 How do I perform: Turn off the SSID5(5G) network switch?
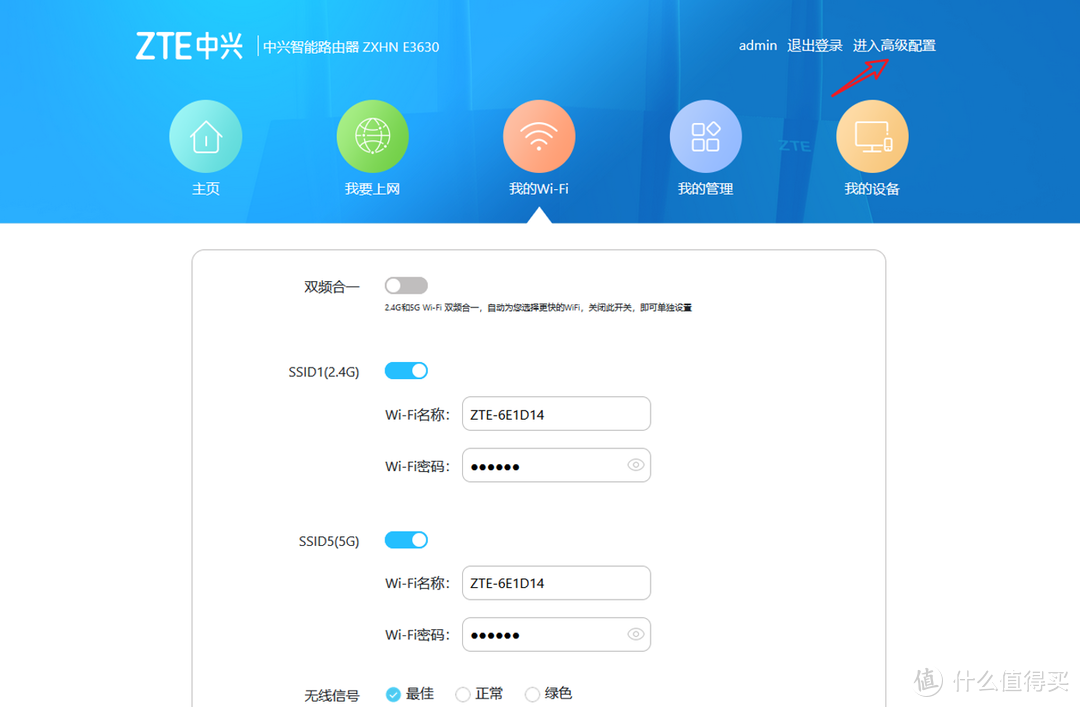click(x=406, y=539)
